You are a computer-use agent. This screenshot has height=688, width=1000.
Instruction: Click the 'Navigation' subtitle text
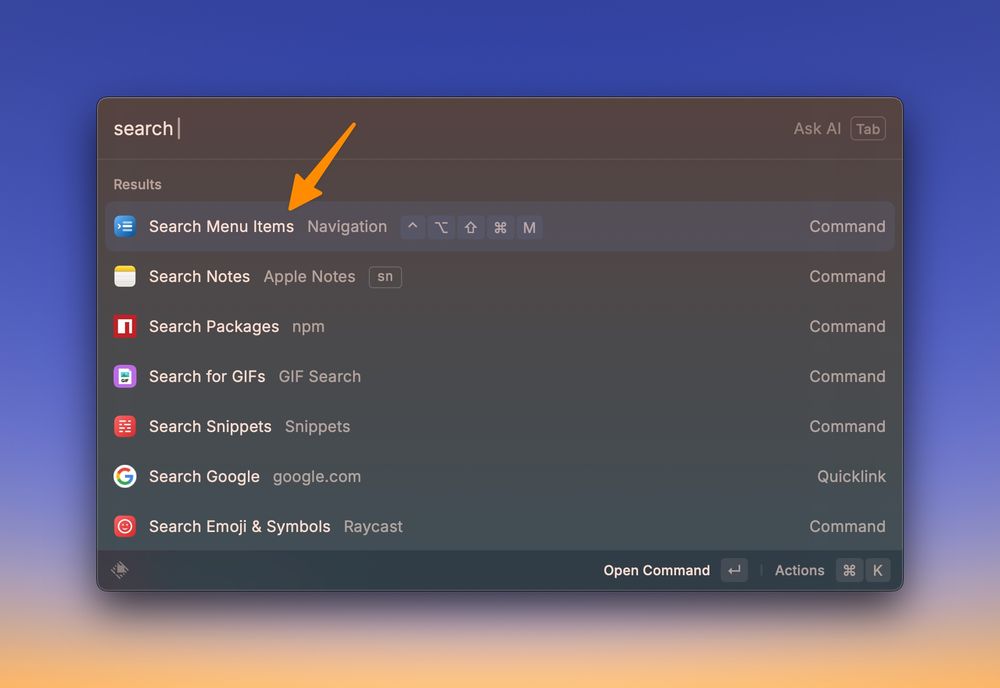347,226
